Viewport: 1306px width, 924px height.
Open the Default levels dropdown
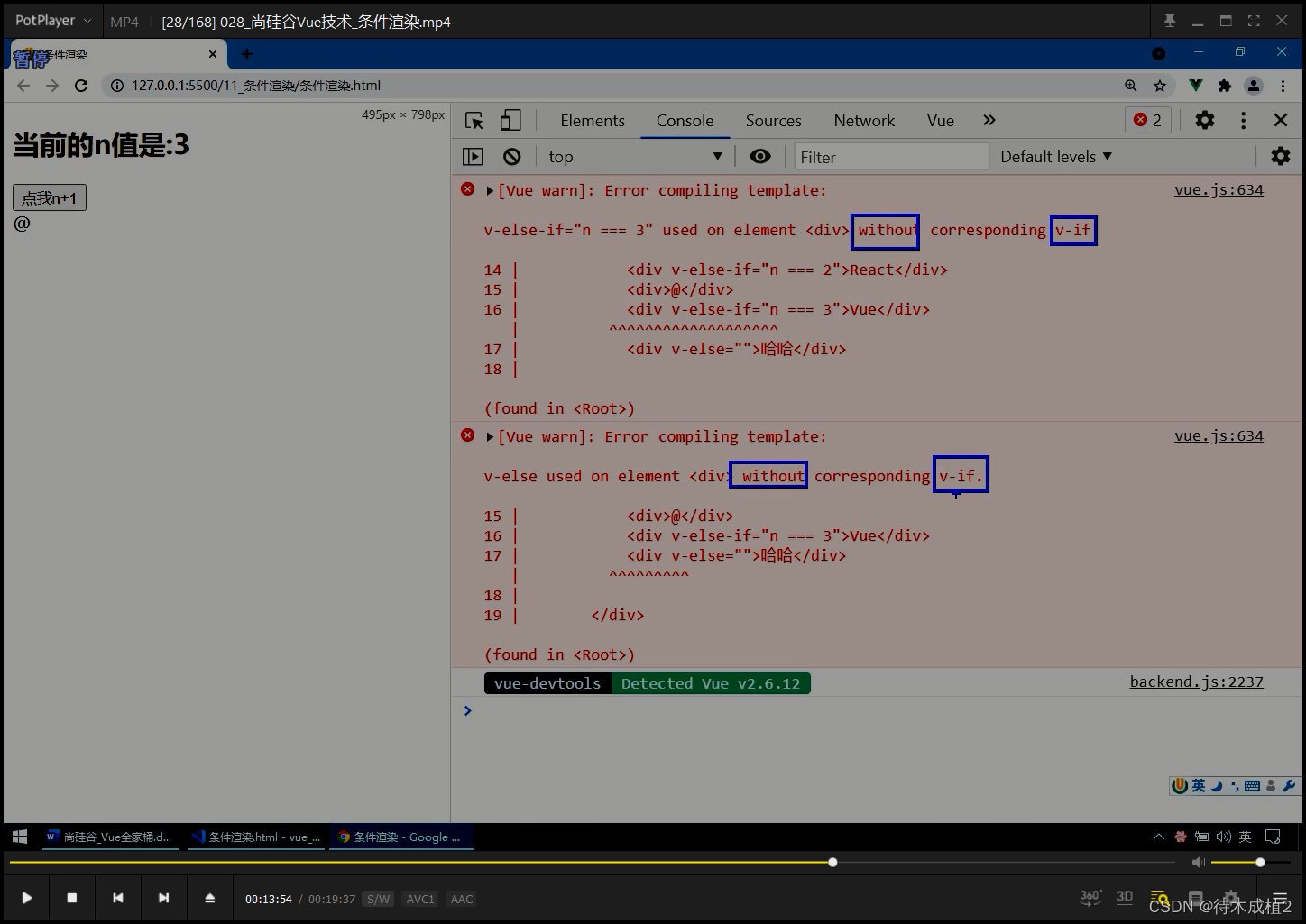[x=1055, y=157]
